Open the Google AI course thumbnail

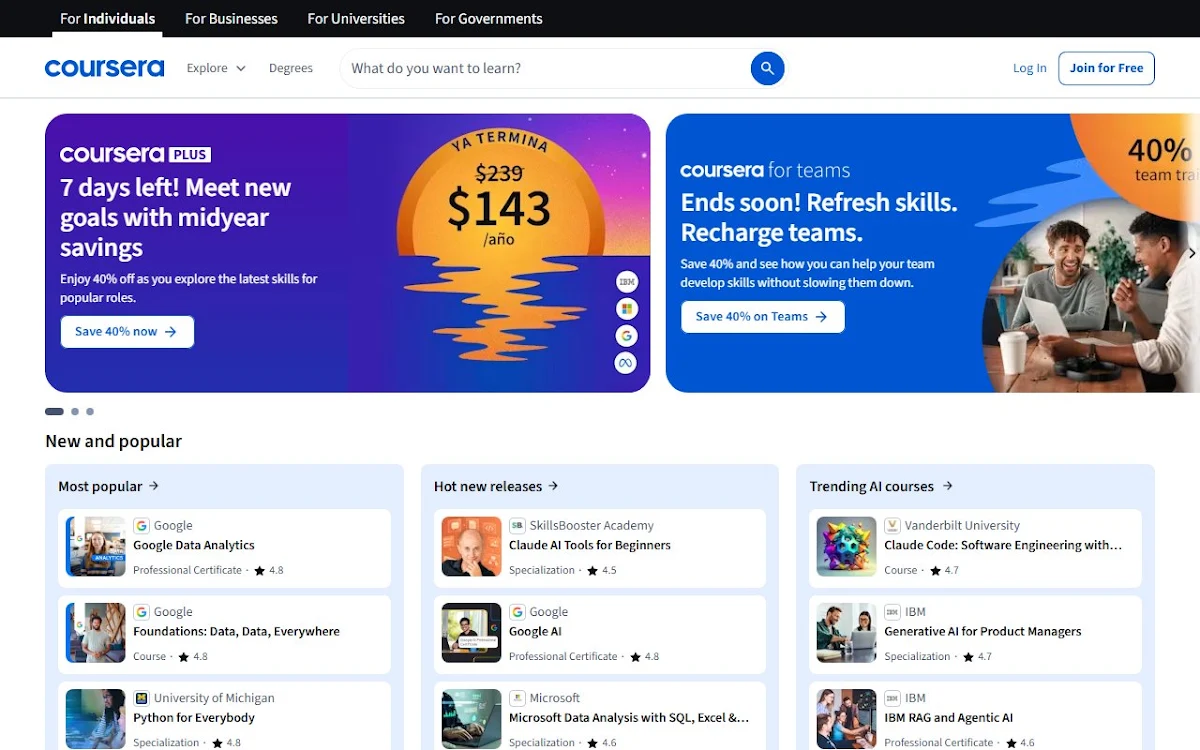pyautogui.click(x=471, y=633)
